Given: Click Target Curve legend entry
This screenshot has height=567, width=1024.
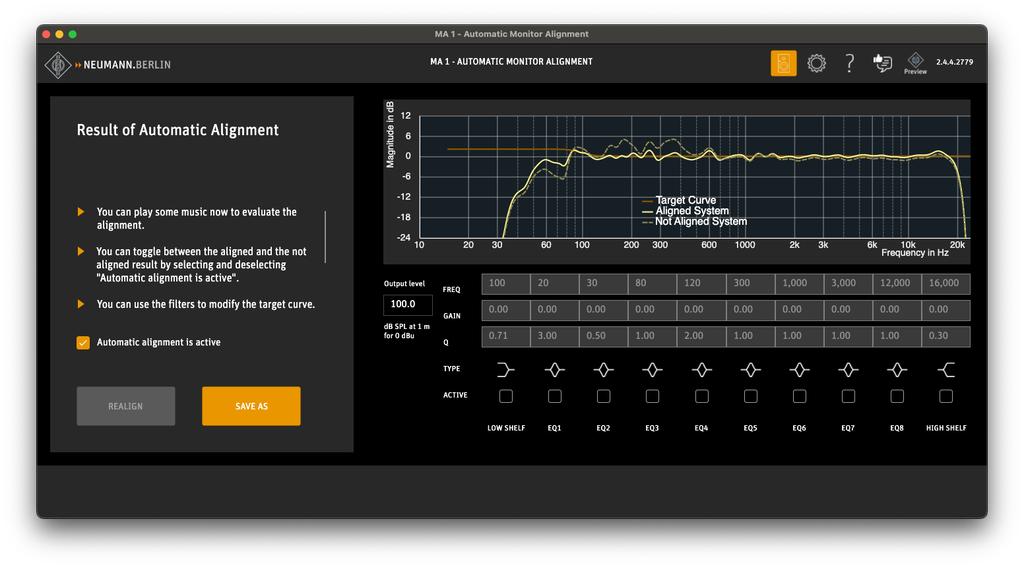Looking at the screenshot, I should [679, 200].
